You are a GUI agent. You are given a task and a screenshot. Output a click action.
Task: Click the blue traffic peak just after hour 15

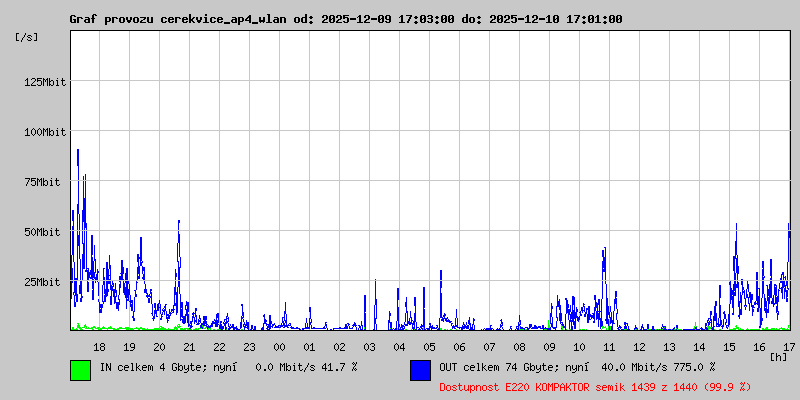coord(736,224)
